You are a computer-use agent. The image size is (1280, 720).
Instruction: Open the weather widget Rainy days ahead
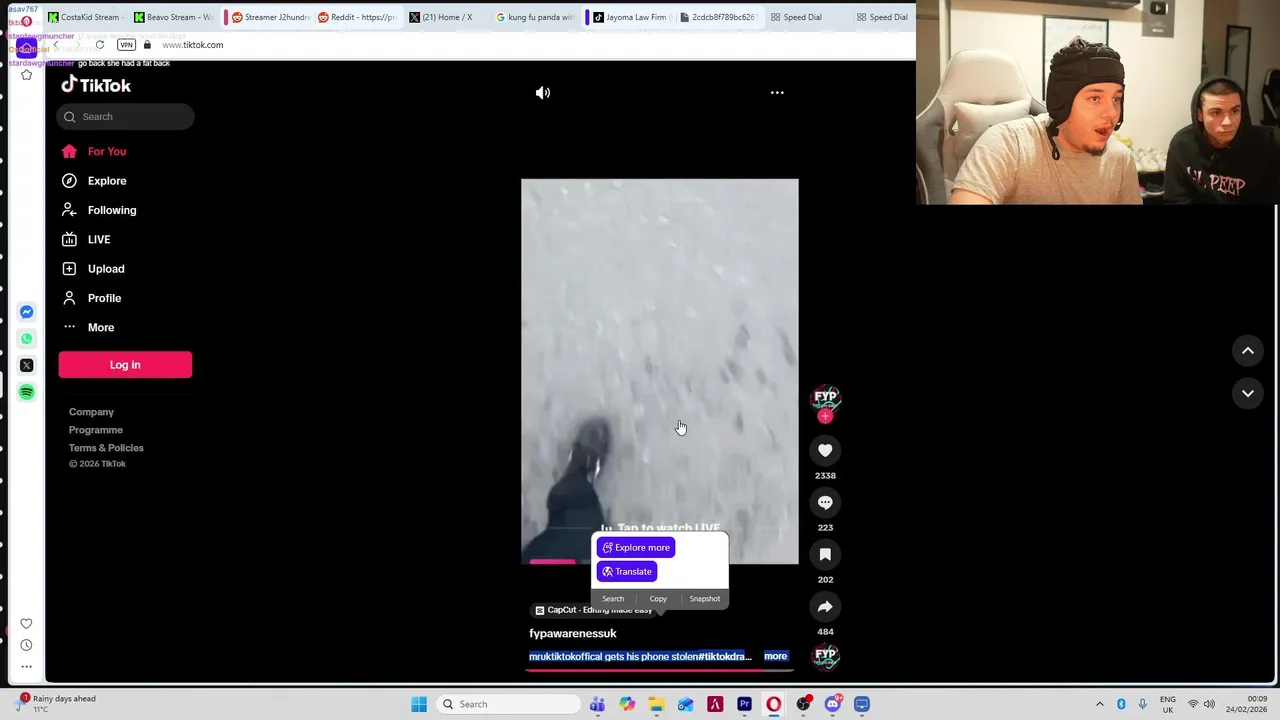coord(56,704)
